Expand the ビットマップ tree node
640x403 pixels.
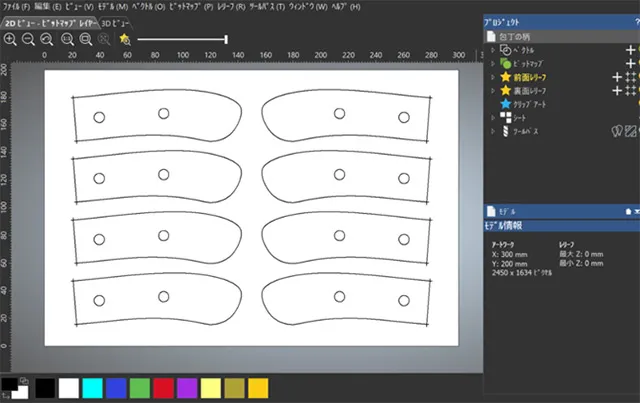coord(492,62)
